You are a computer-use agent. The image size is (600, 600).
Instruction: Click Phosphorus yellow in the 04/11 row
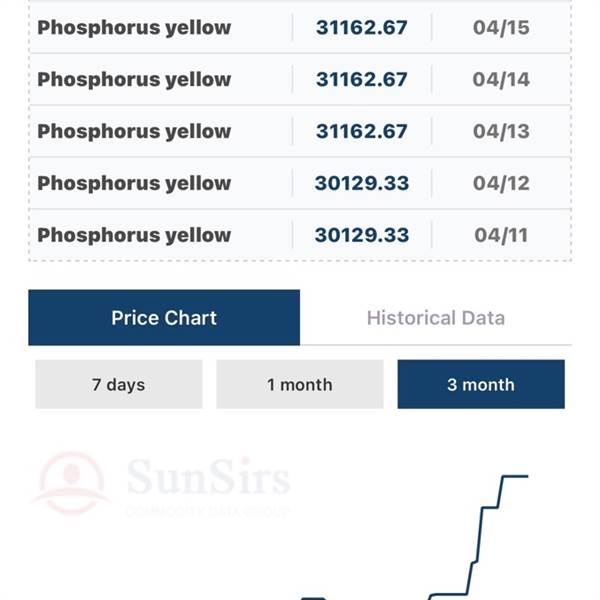[x=134, y=236]
